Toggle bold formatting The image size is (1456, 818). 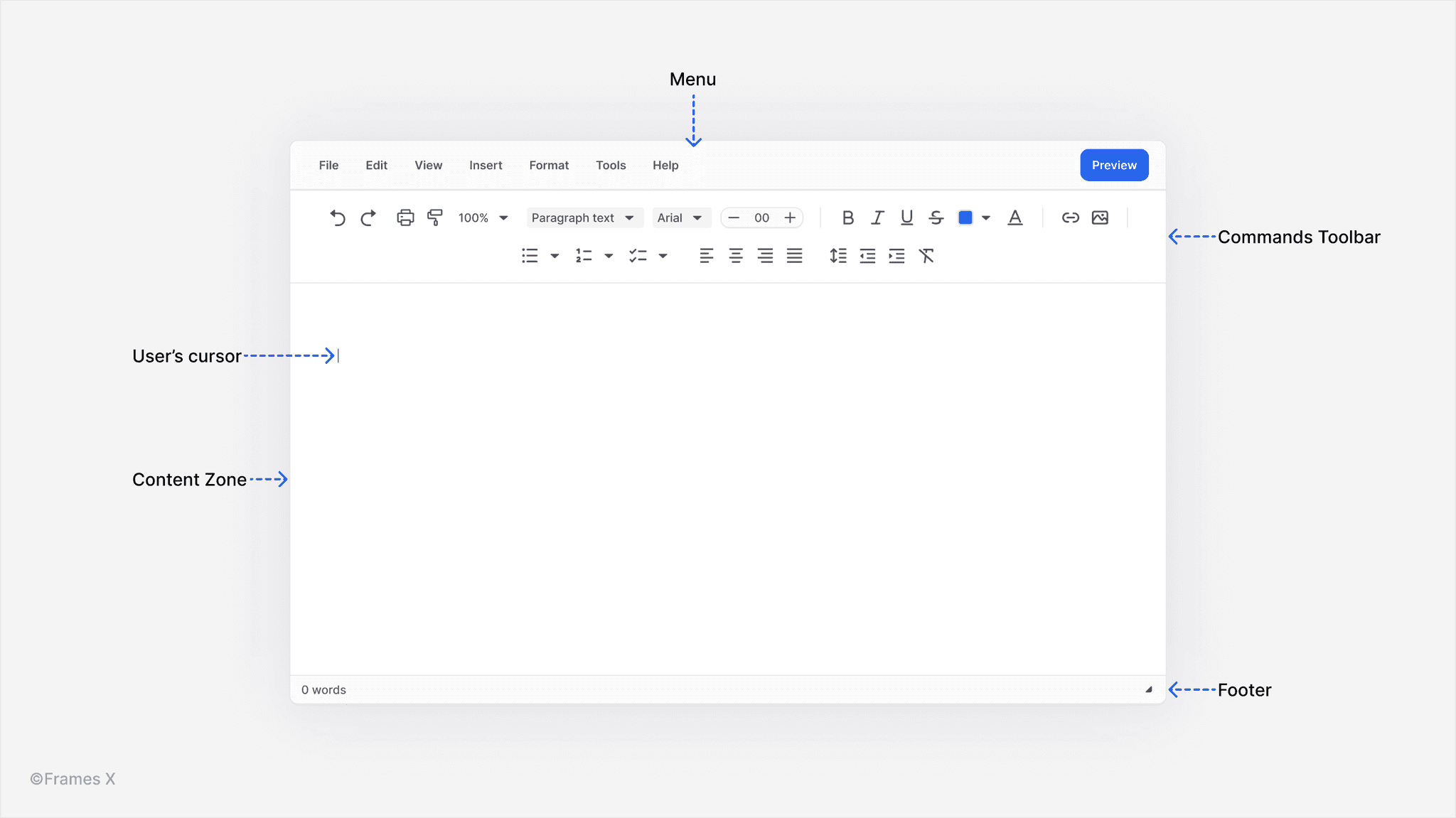point(847,217)
